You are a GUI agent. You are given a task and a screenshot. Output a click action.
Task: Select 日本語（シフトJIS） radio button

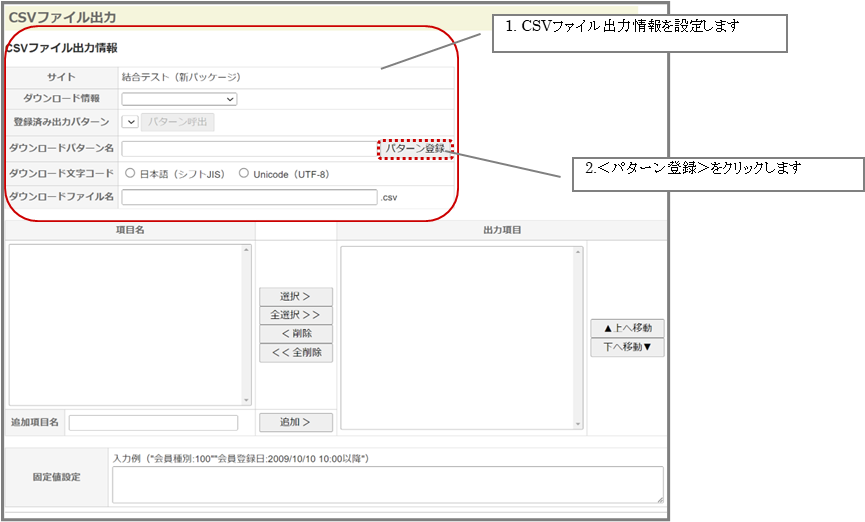130,173
